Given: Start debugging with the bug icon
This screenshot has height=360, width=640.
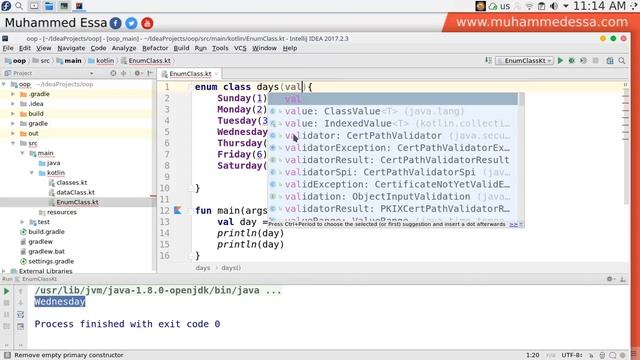Looking at the screenshot, I should (x=572, y=60).
